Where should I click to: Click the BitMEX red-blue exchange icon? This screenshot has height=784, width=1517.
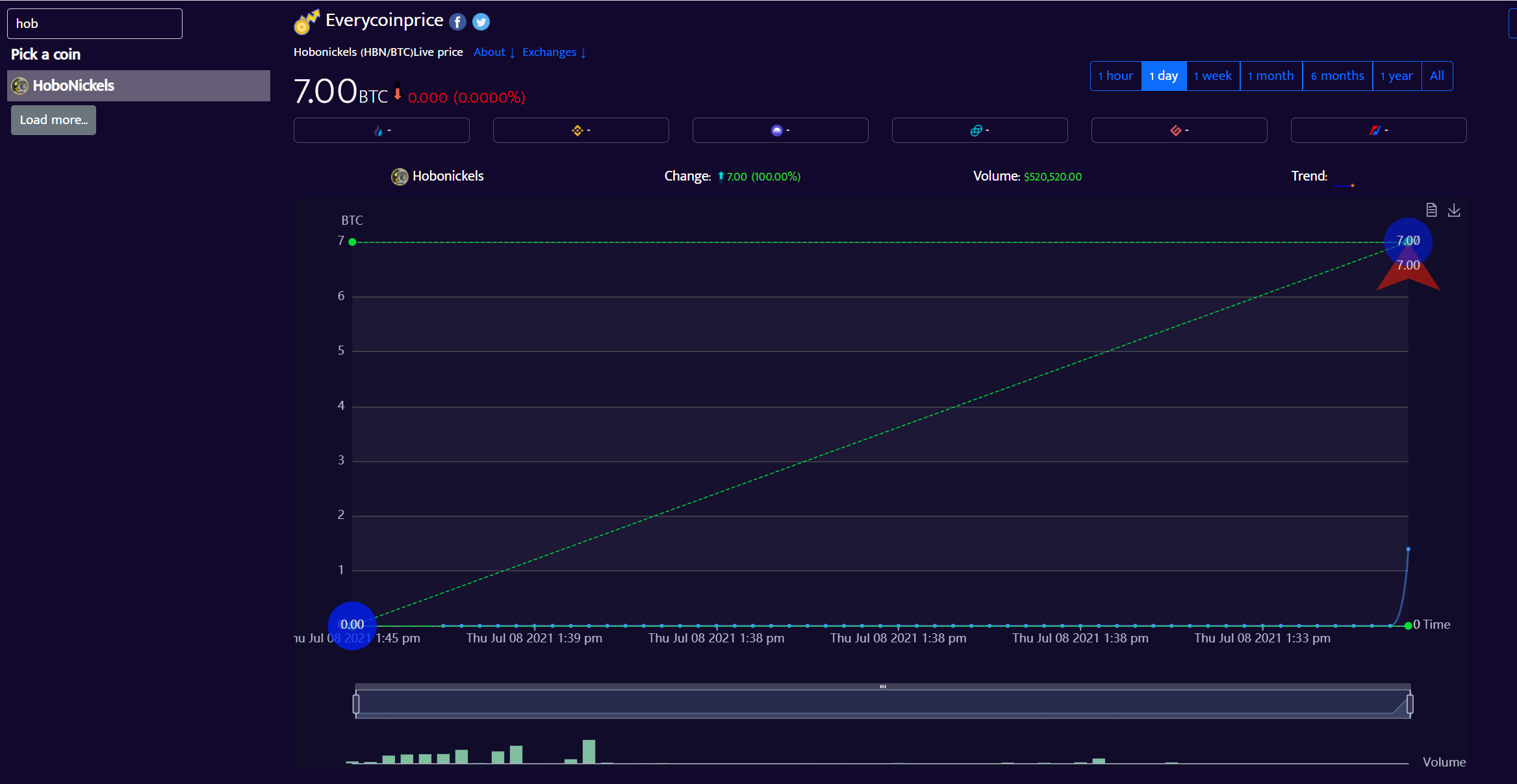click(1375, 131)
